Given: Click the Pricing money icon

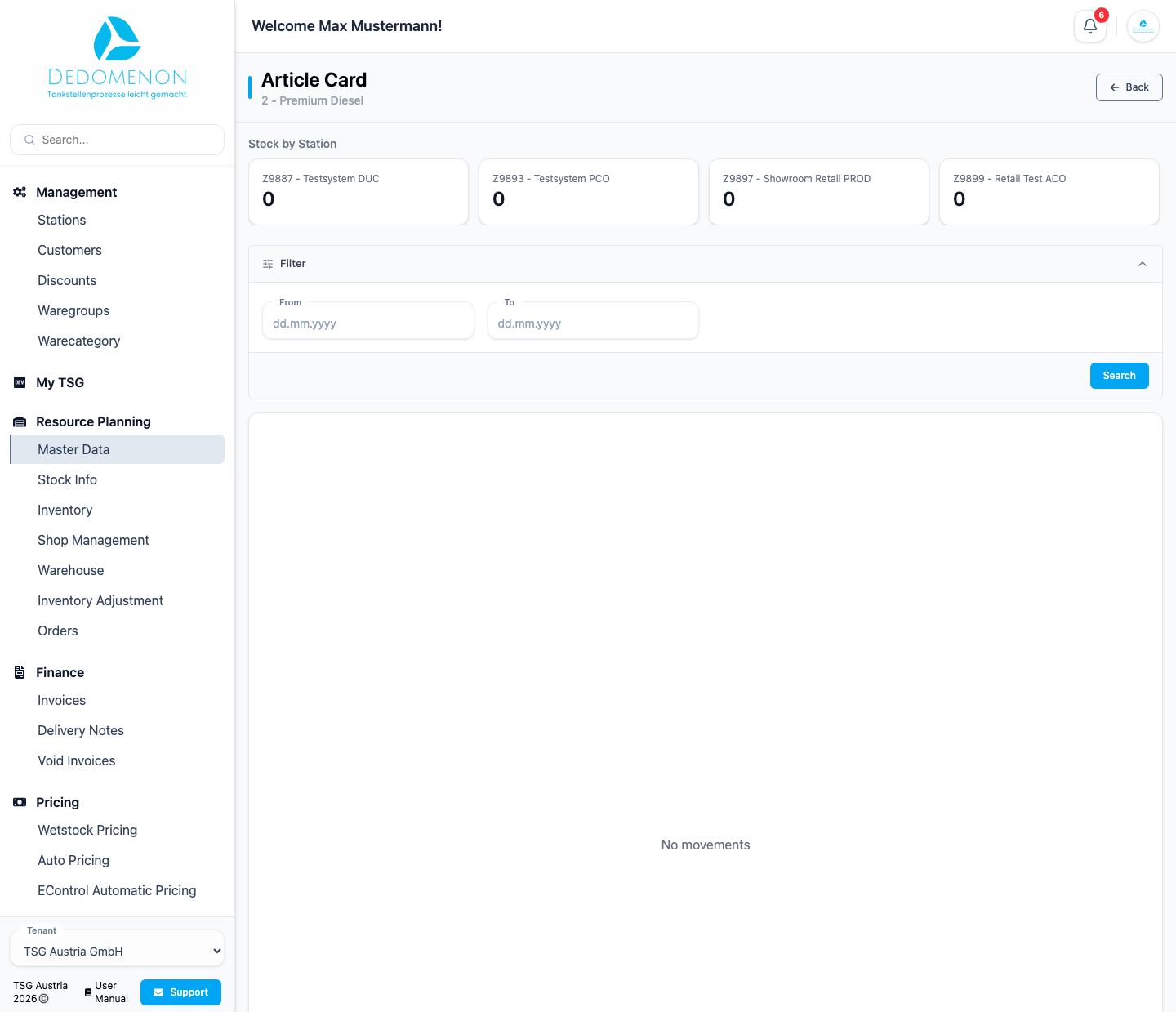Looking at the screenshot, I should pos(20,802).
